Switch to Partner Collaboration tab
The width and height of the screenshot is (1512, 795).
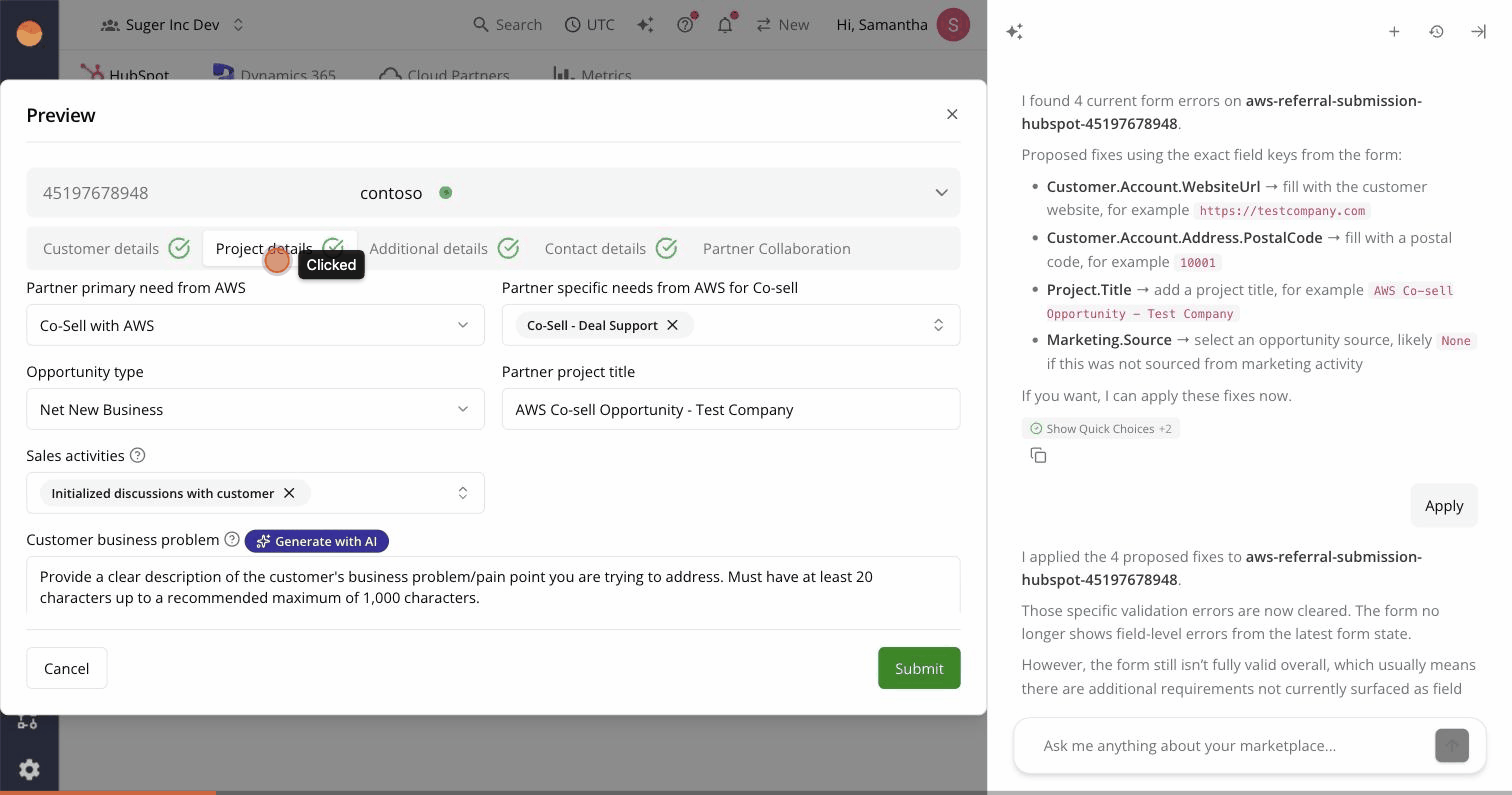point(777,248)
